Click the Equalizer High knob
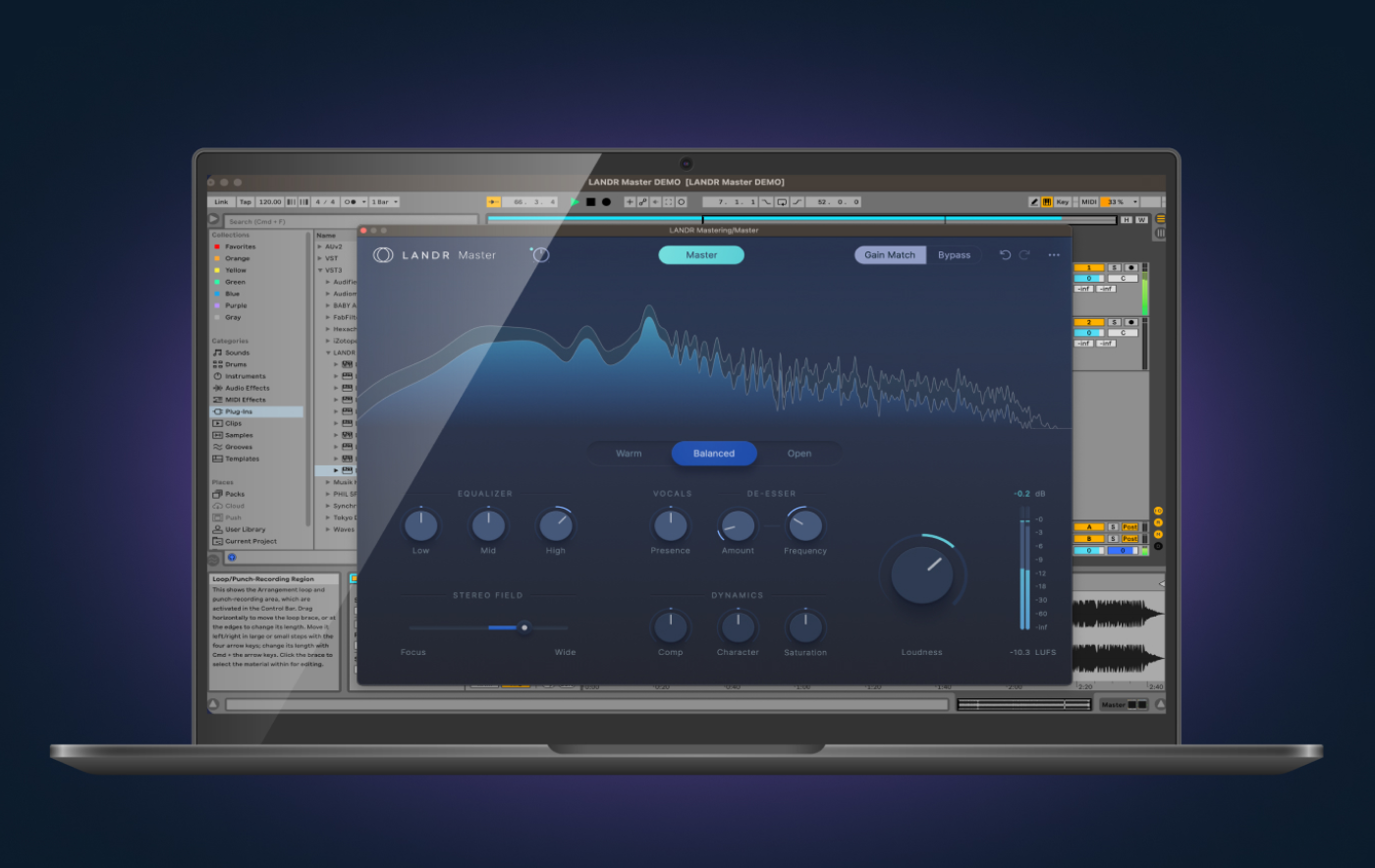Image resolution: width=1375 pixels, height=868 pixels. (x=555, y=526)
